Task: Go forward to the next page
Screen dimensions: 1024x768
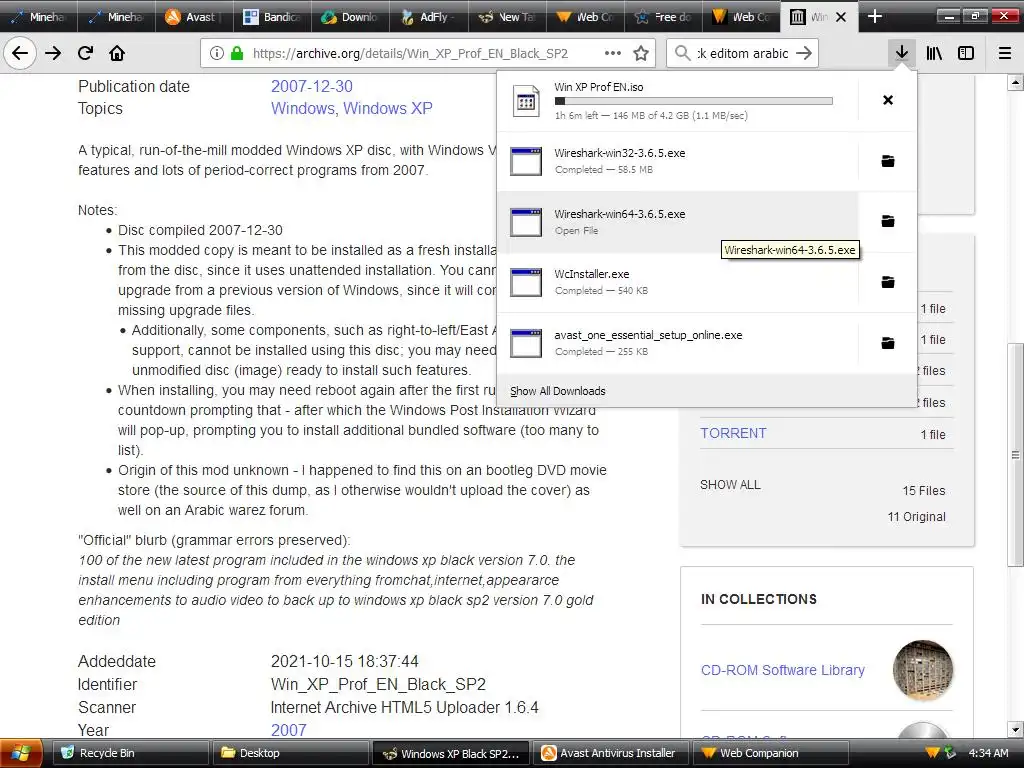Action: click(53, 53)
